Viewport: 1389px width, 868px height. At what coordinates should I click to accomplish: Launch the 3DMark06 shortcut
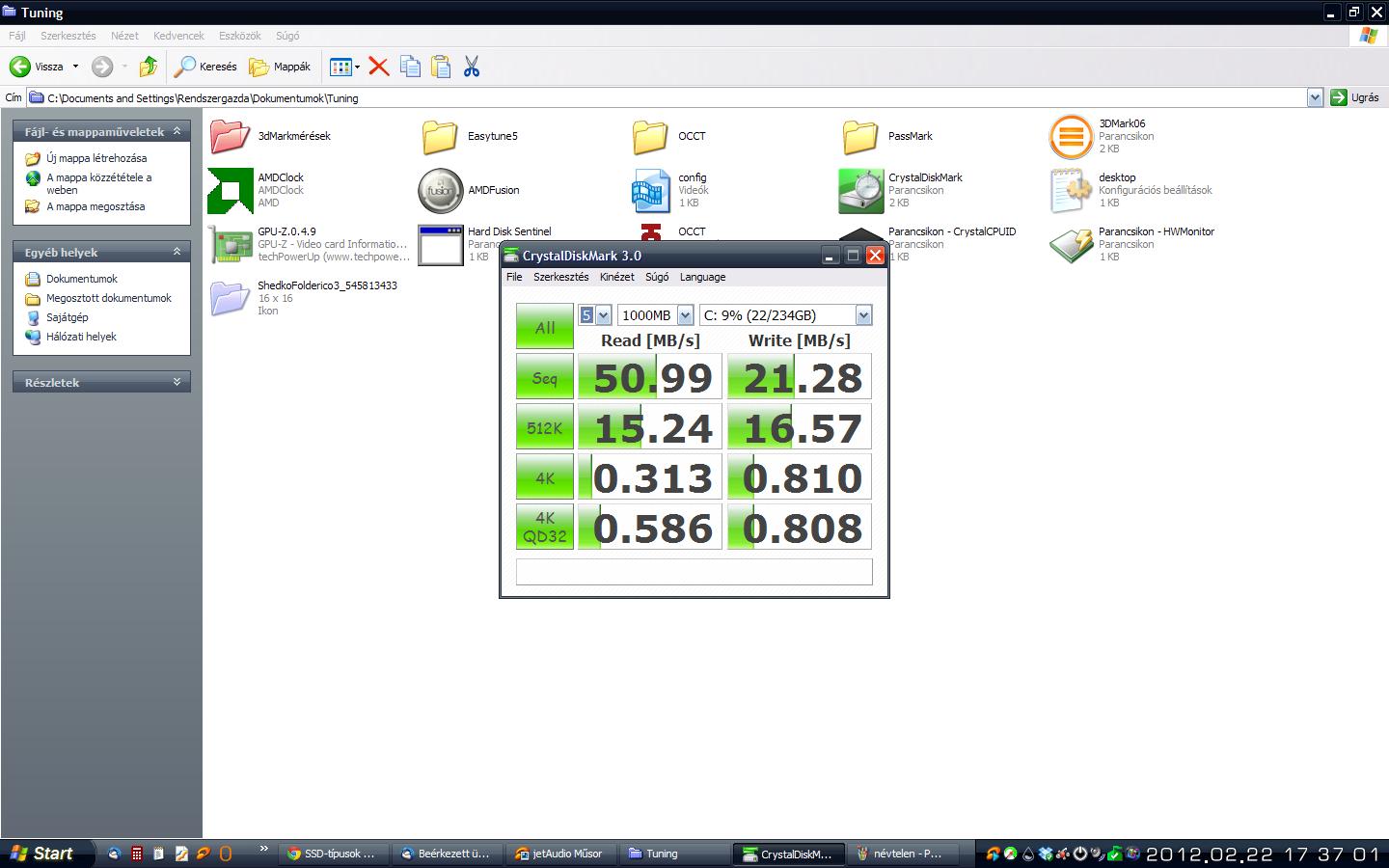point(1071,136)
